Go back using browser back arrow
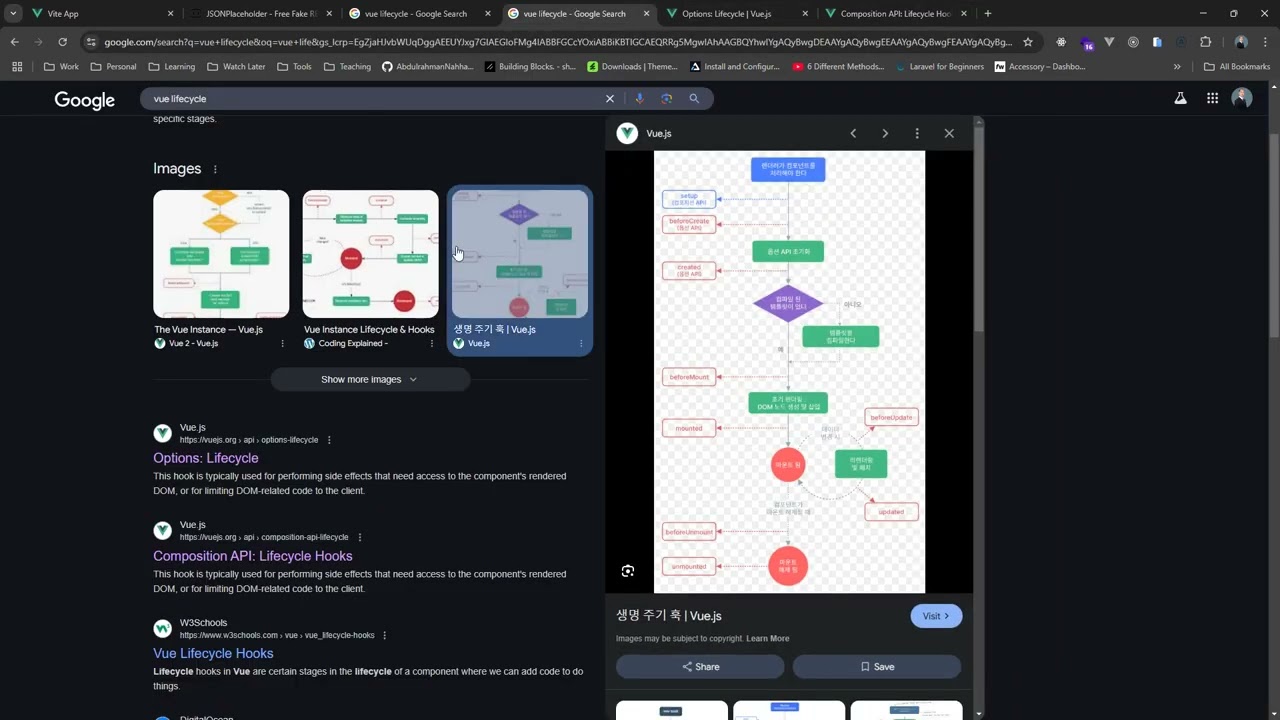The height and width of the screenshot is (720, 1280). [14, 42]
